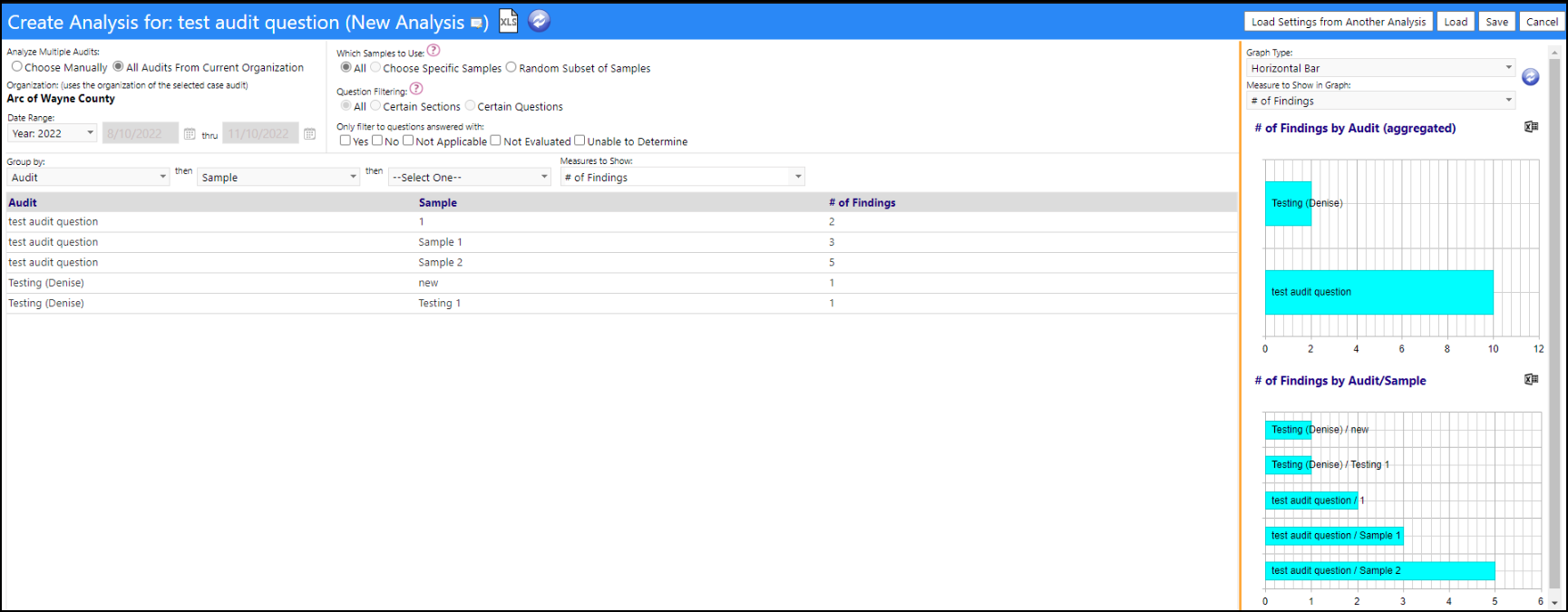Click organization name Arc of Wayne County
The width and height of the screenshot is (1568, 612).
click(61, 98)
